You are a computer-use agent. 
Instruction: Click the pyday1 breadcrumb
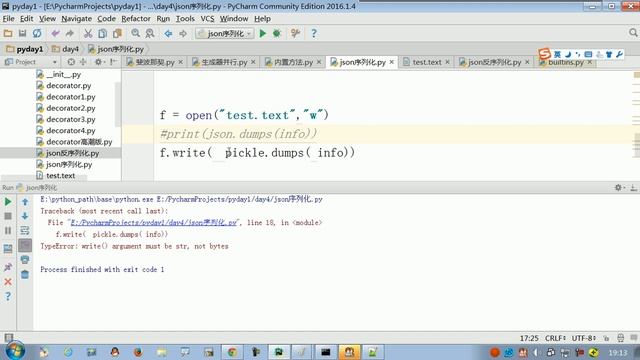click(x=24, y=49)
